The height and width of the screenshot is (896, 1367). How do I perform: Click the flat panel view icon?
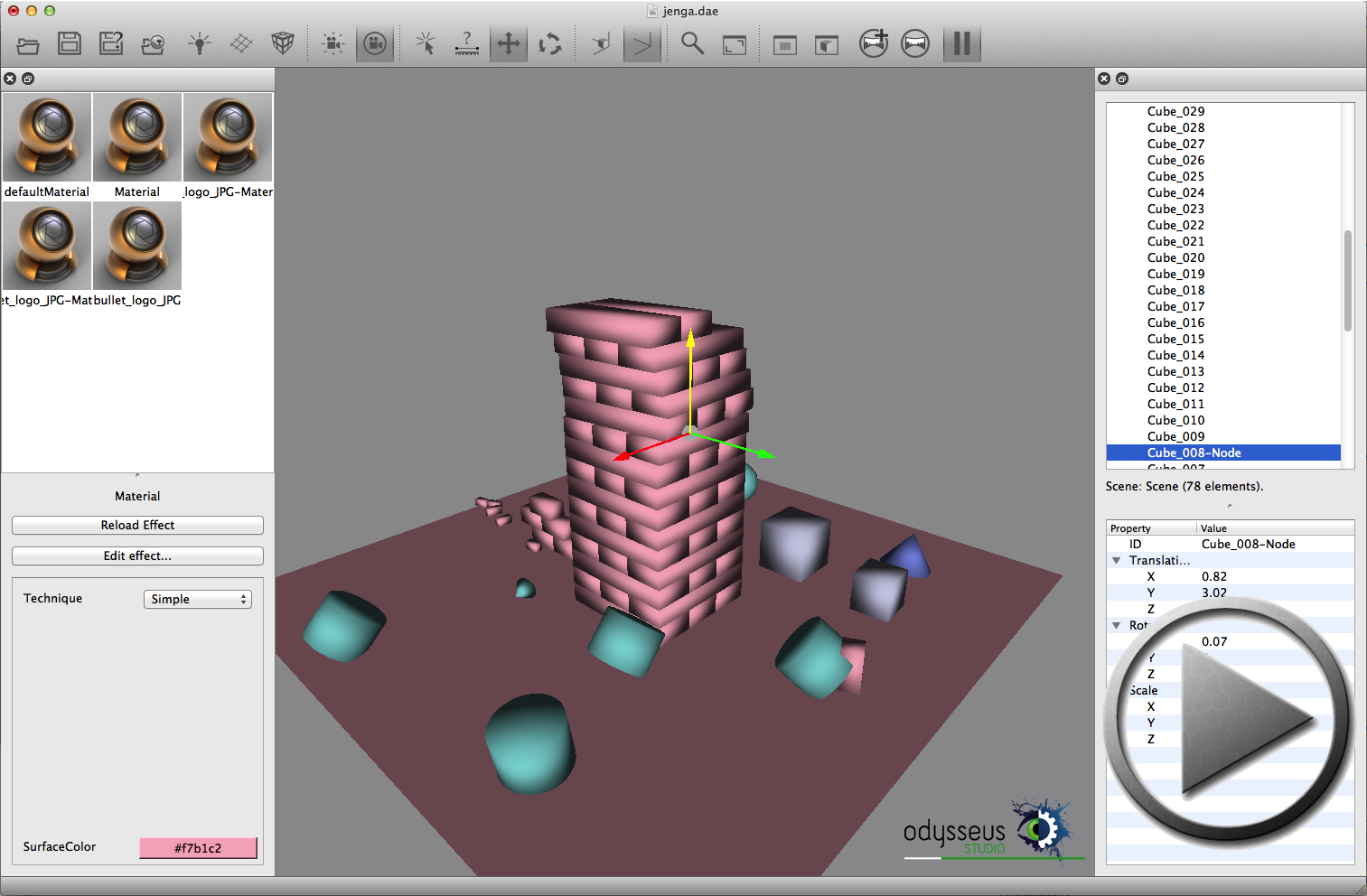[x=785, y=44]
